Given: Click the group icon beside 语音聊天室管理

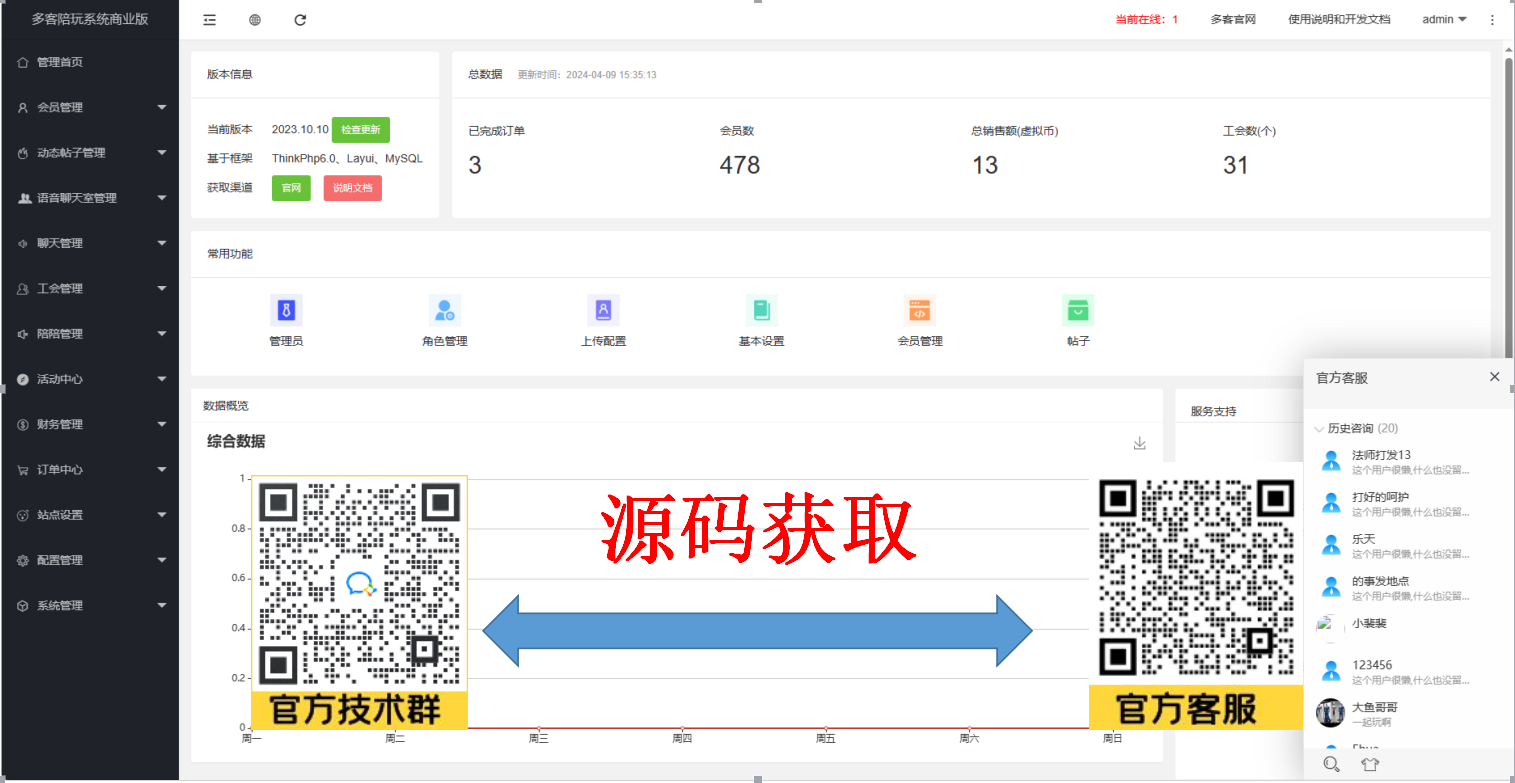Looking at the screenshot, I should (24, 198).
